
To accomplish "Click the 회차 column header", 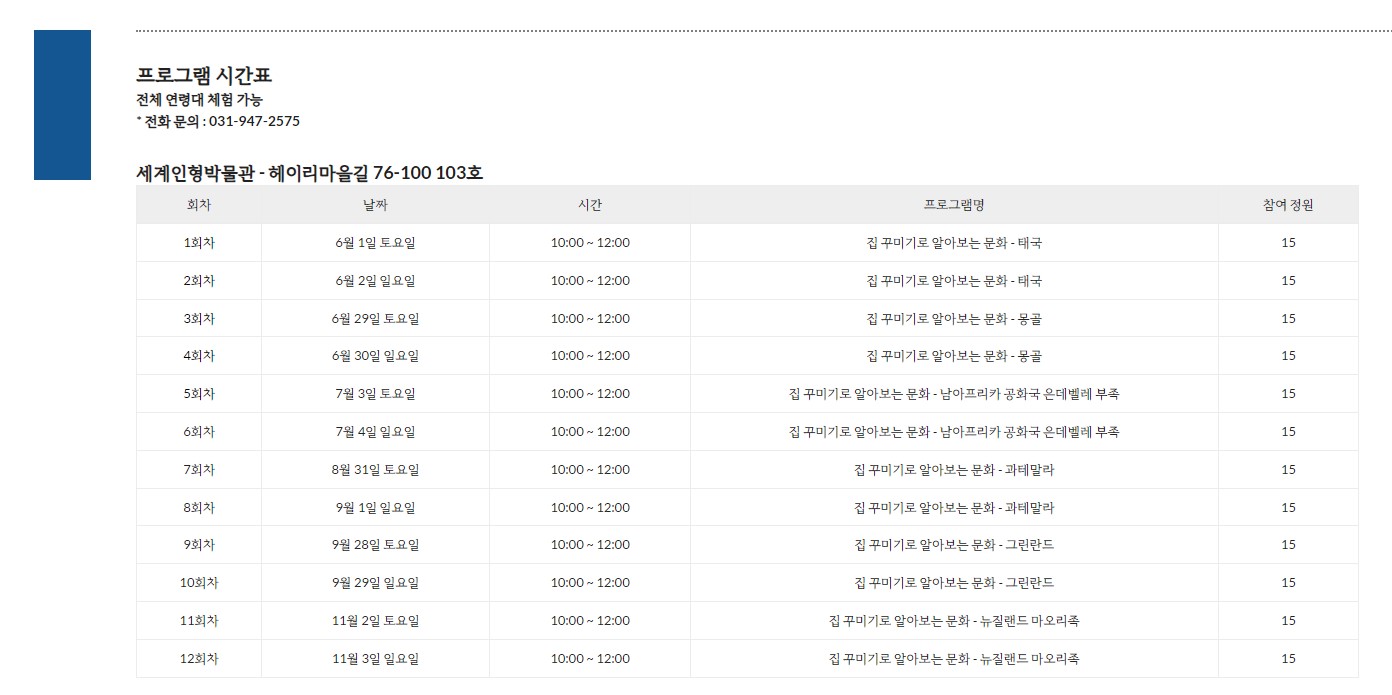I will coord(199,205).
